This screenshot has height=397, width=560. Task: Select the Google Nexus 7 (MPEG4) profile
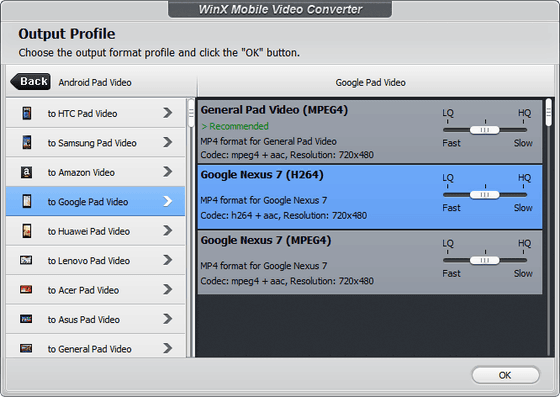click(370, 262)
